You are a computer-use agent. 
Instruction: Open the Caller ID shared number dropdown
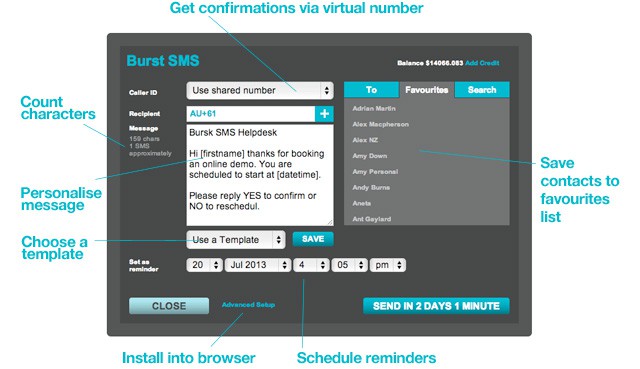[260, 90]
